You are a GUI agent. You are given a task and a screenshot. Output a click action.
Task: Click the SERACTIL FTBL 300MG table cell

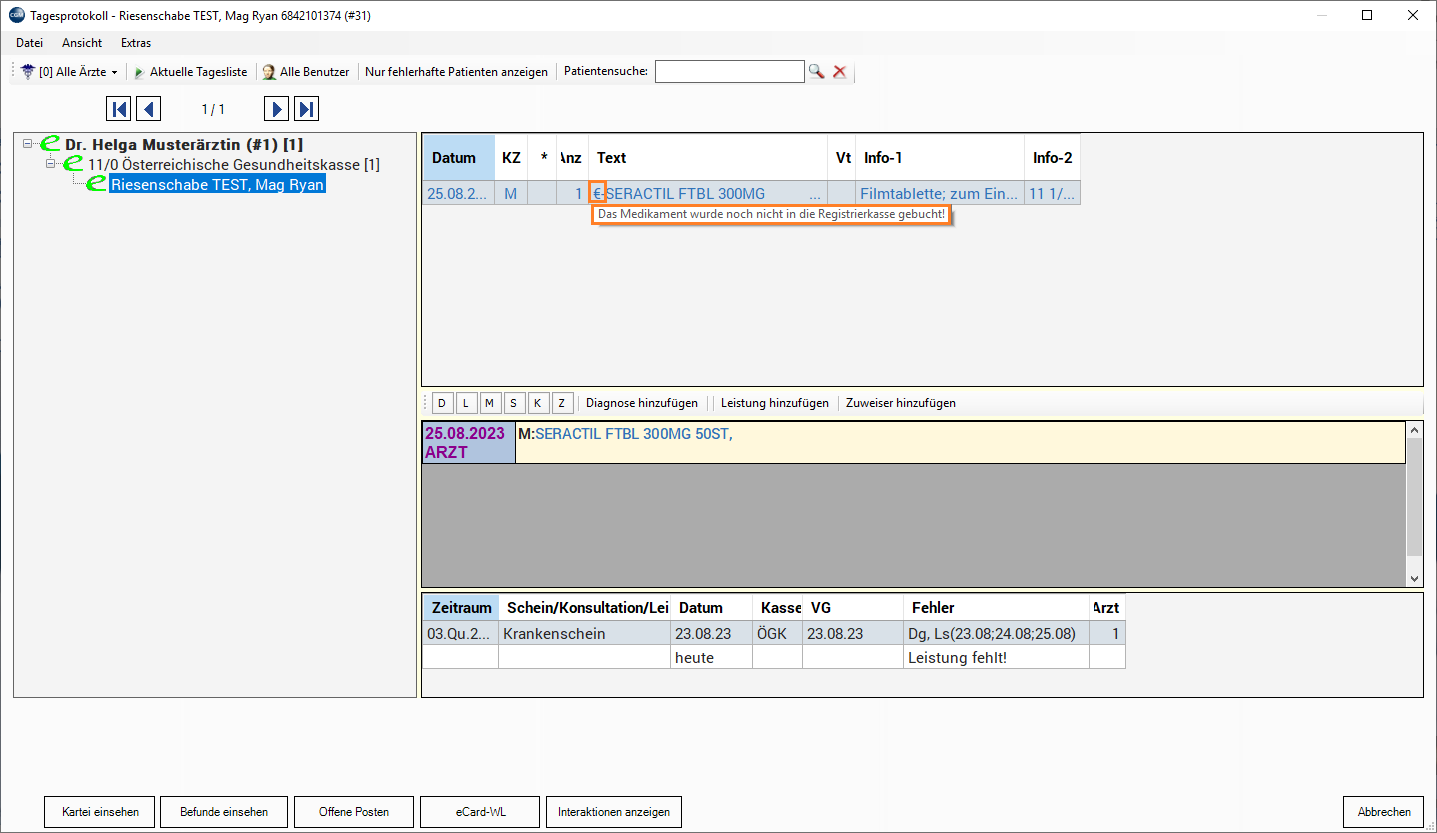pos(708,193)
